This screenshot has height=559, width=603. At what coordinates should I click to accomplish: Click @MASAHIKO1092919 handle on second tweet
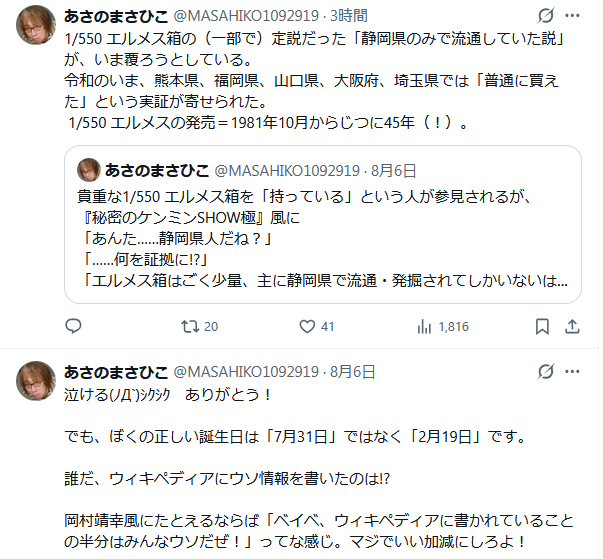point(246,372)
